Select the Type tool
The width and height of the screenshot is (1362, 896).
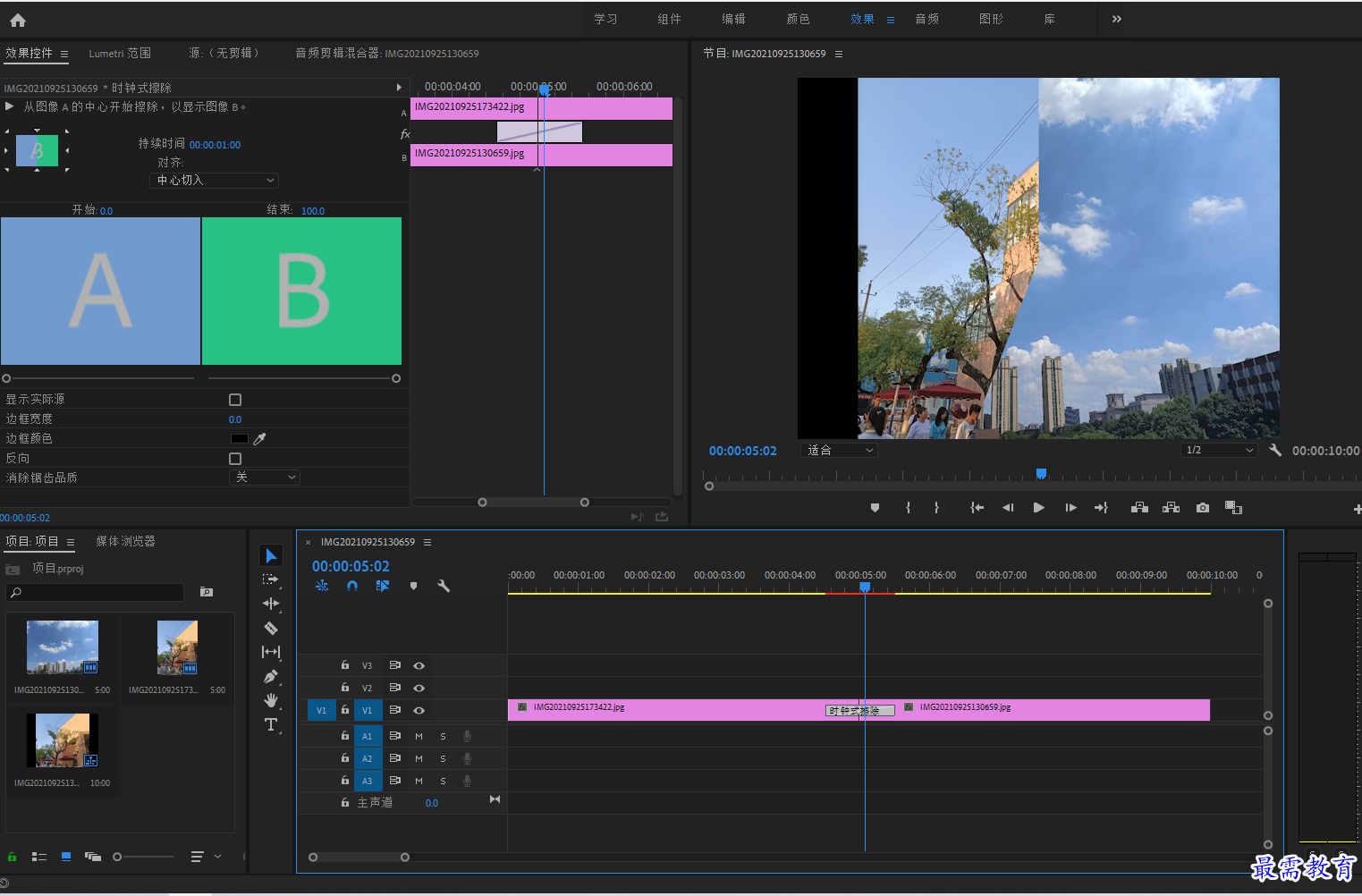point(271,724)
